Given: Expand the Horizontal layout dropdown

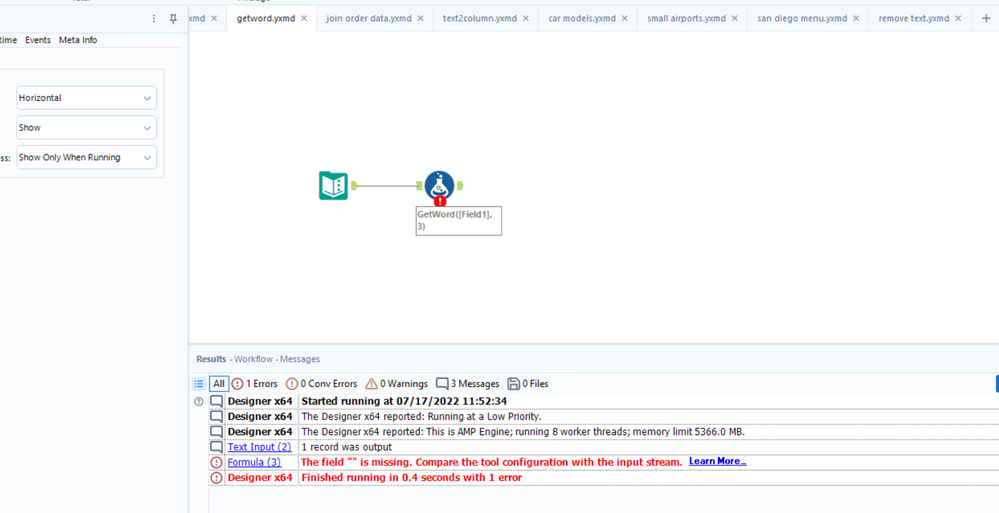Looking at the screenshot, I should (x=87, y=98).
